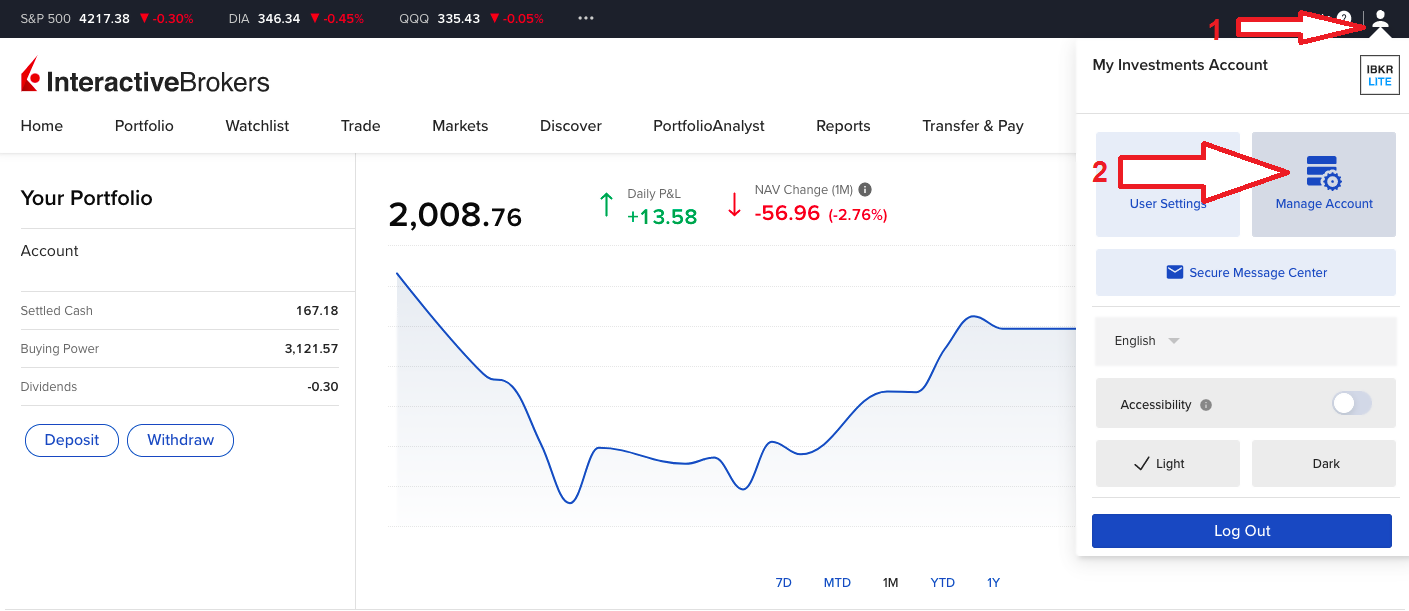1409x611 pixels.
Task: Select the YTD chart range
Action: (942, 583)
